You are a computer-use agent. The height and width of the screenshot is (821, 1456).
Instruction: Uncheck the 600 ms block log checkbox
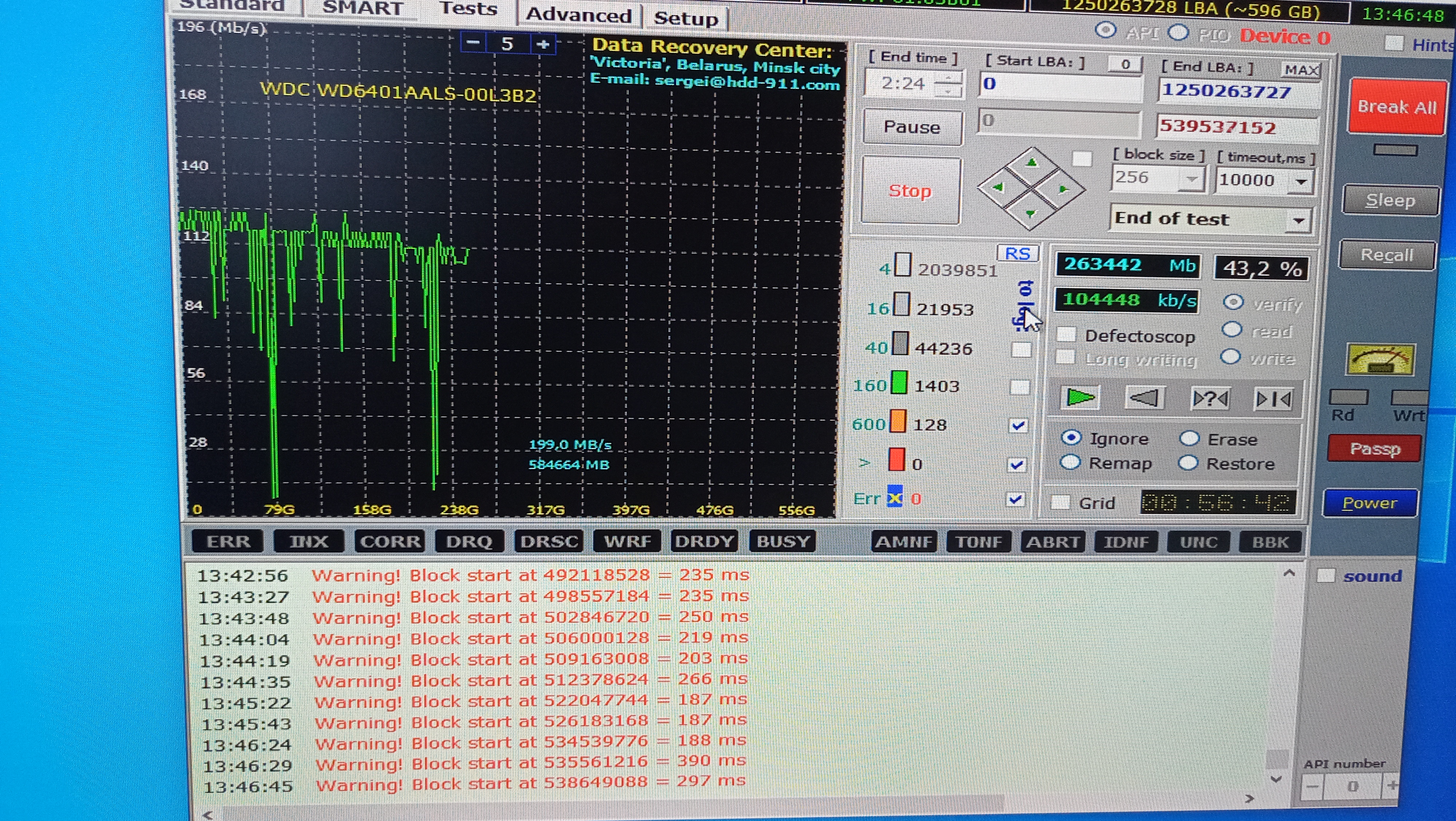[1018, 425]
